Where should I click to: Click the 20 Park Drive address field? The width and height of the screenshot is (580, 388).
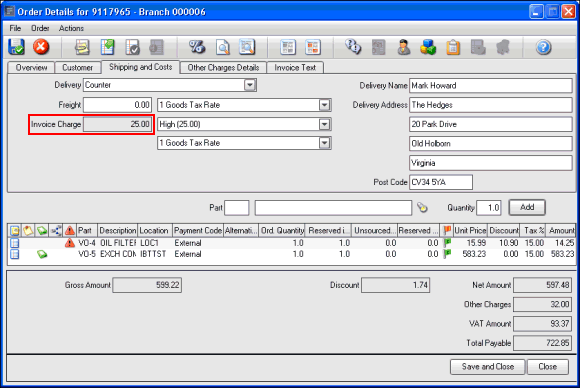tap(490, 124)
